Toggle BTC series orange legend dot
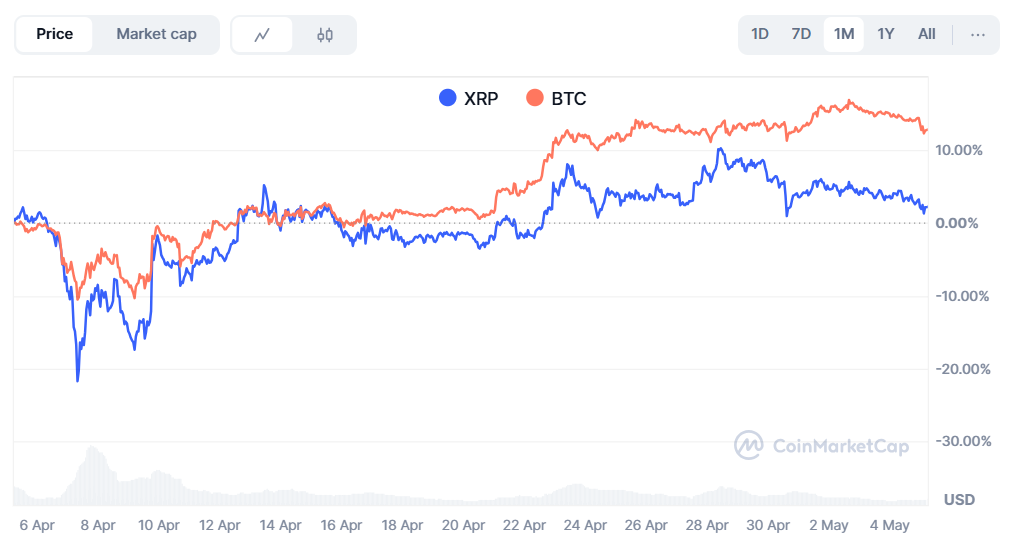The width and height of the screenshot is (1012, 557). [535, 98]
